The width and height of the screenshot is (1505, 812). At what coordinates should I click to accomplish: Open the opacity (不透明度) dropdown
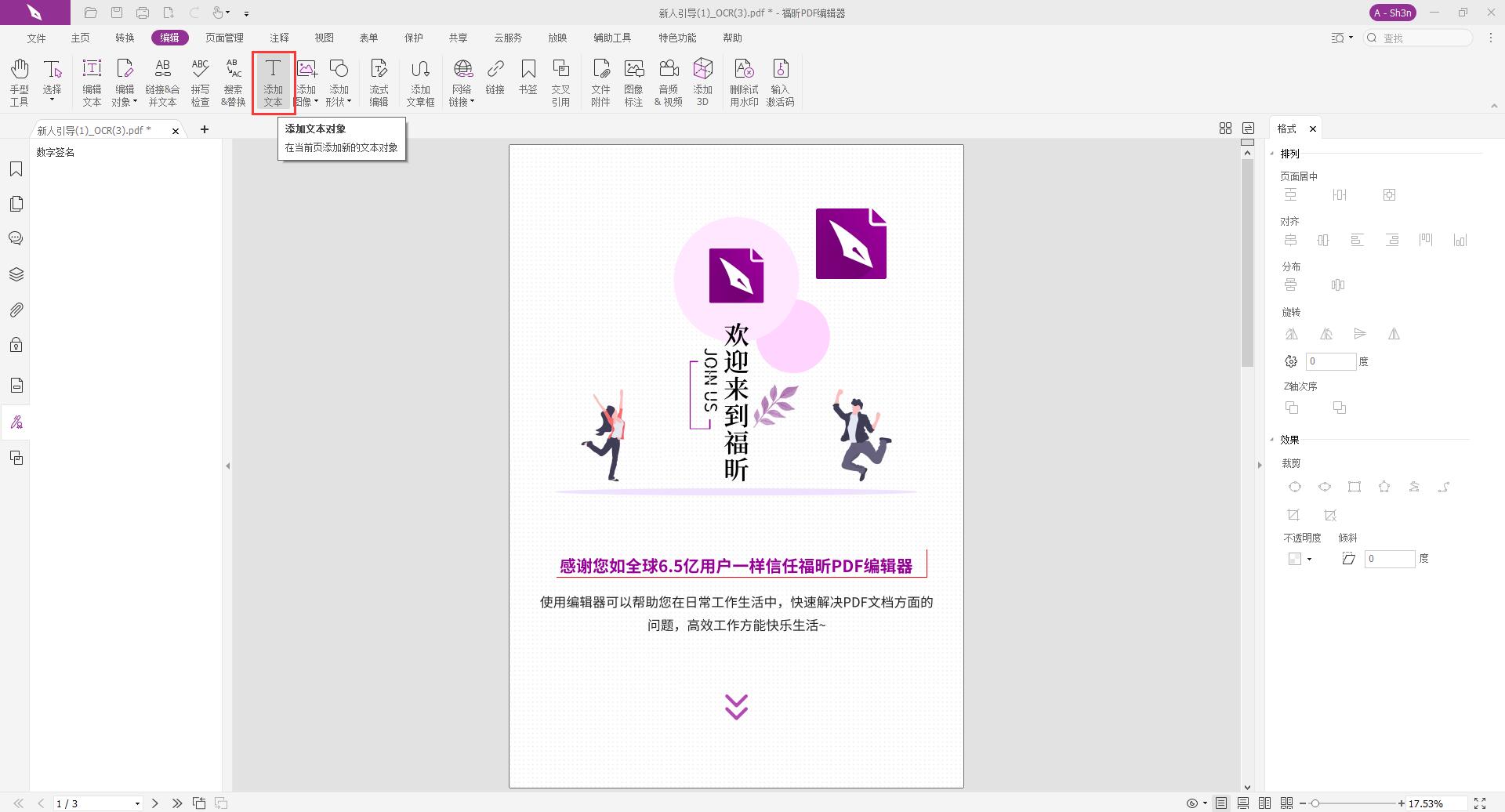tap(1307, 559)
